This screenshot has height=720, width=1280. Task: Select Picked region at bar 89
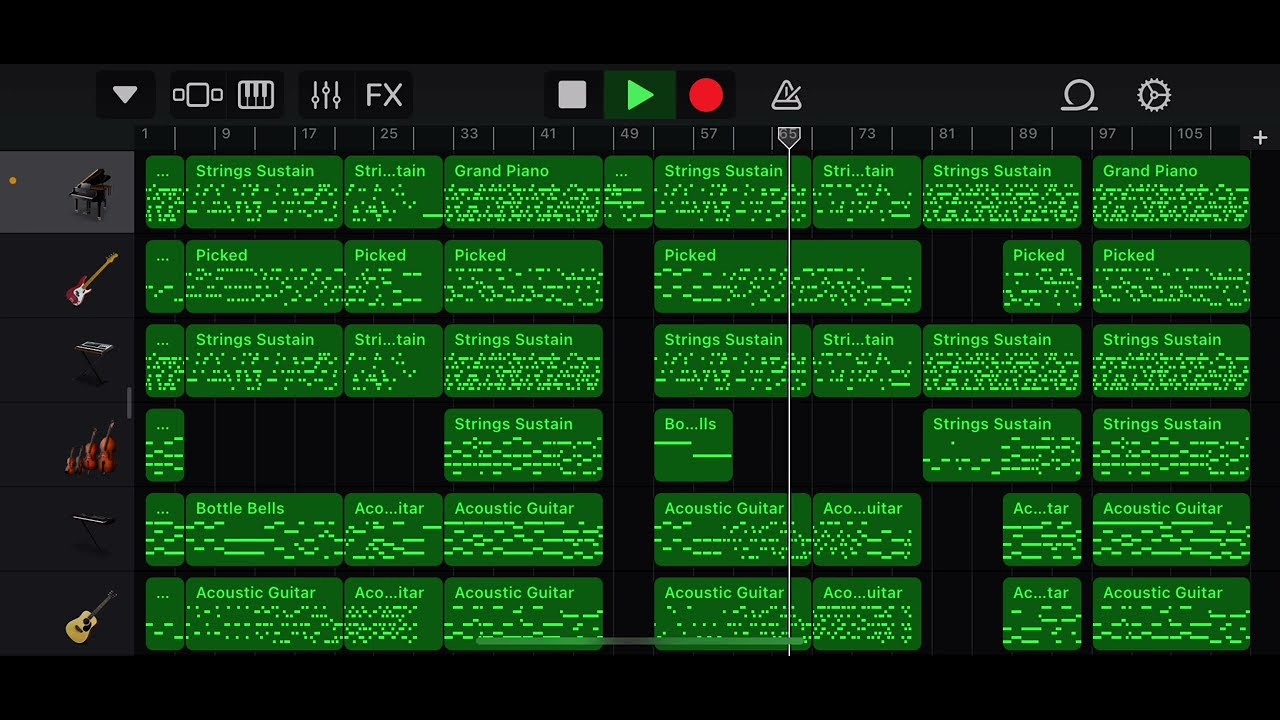pyautogui.click(x=1042, y=277)
